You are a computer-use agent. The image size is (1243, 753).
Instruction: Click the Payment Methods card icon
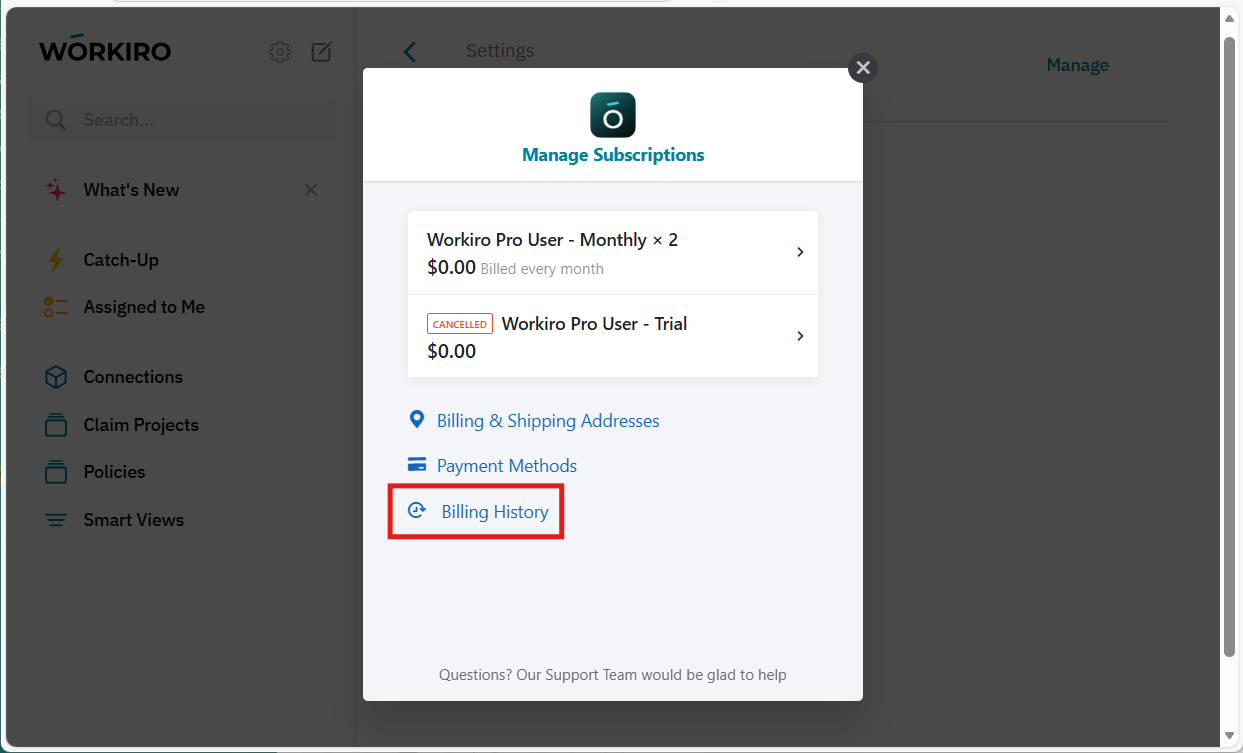point(417,465)
